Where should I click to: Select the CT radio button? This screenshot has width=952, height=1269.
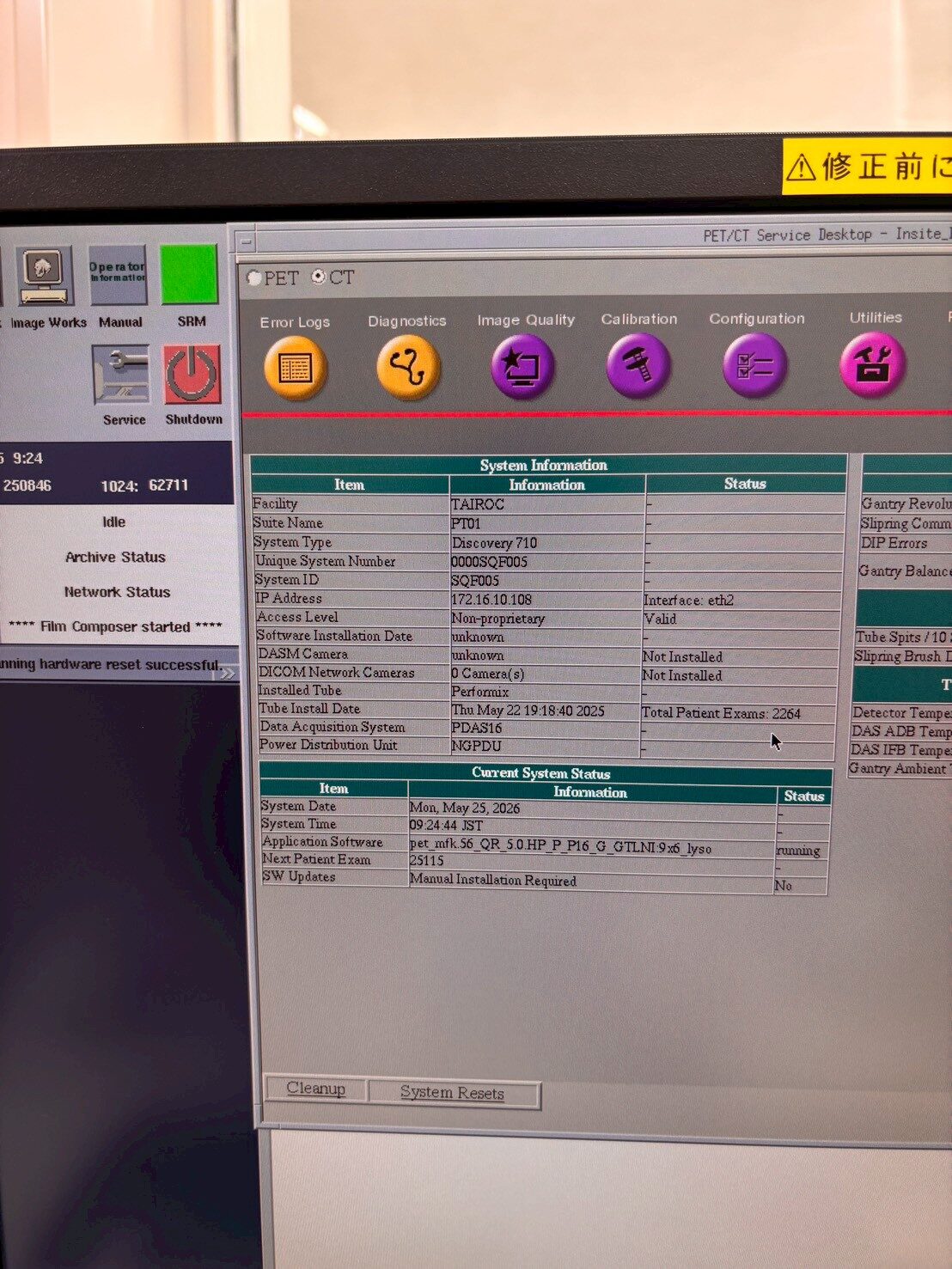coord(319,277)
